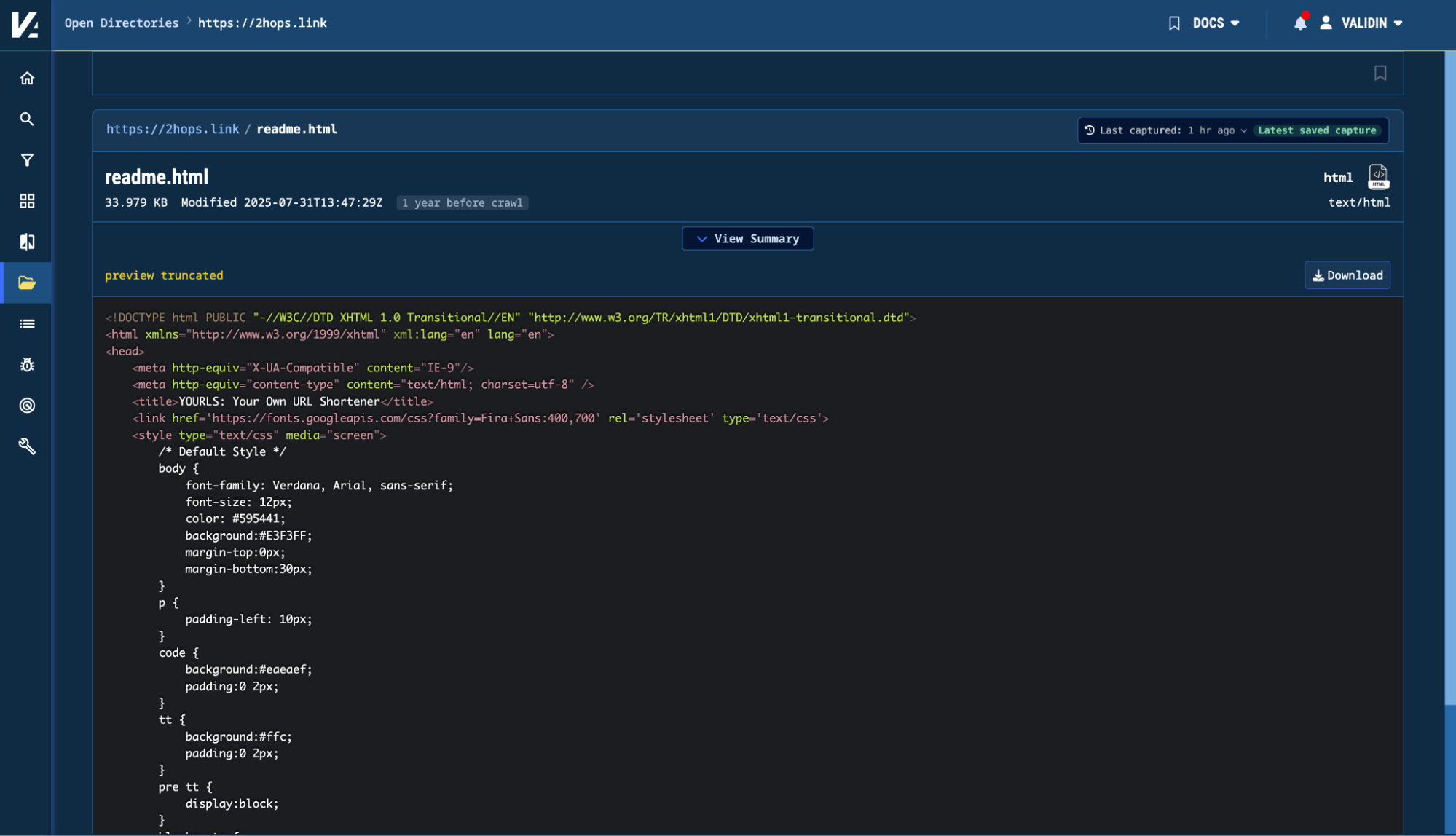
Task: Open the DOCS dropdown menu
Action: (1216, 23)
